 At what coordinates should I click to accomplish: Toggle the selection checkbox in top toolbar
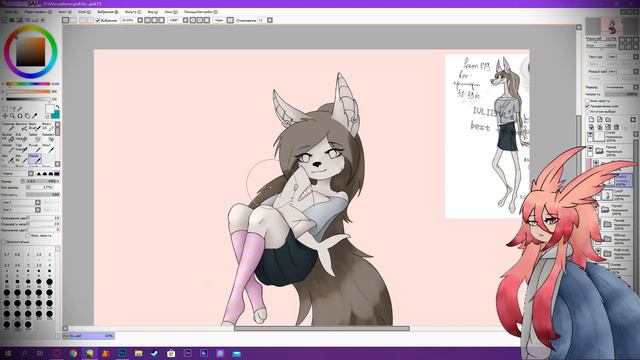coord(98,20)
